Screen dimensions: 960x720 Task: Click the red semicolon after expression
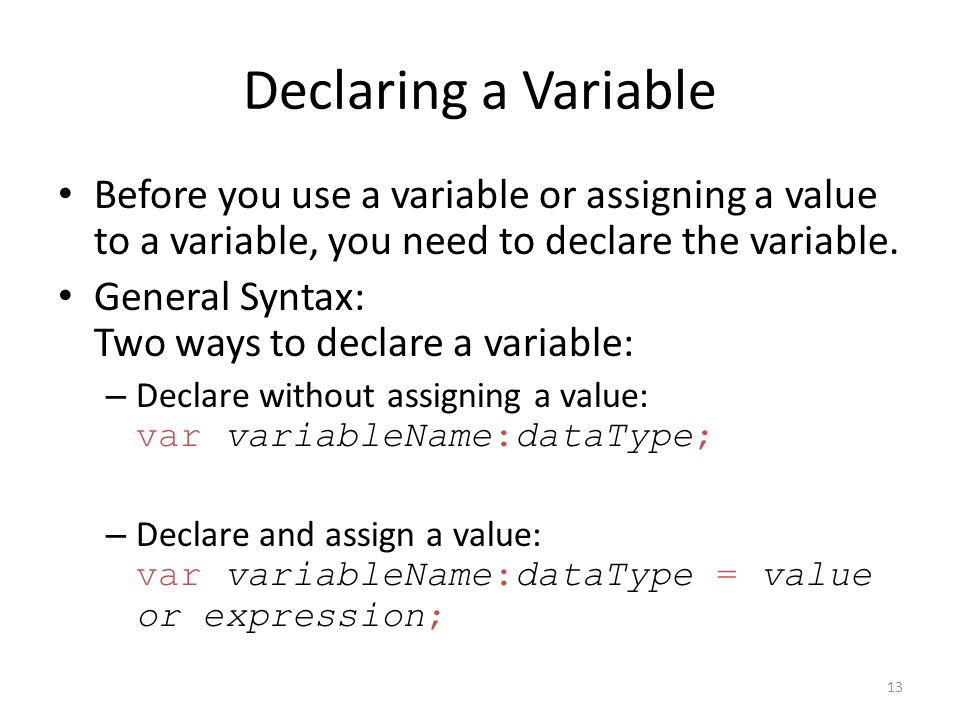(435, 618)
